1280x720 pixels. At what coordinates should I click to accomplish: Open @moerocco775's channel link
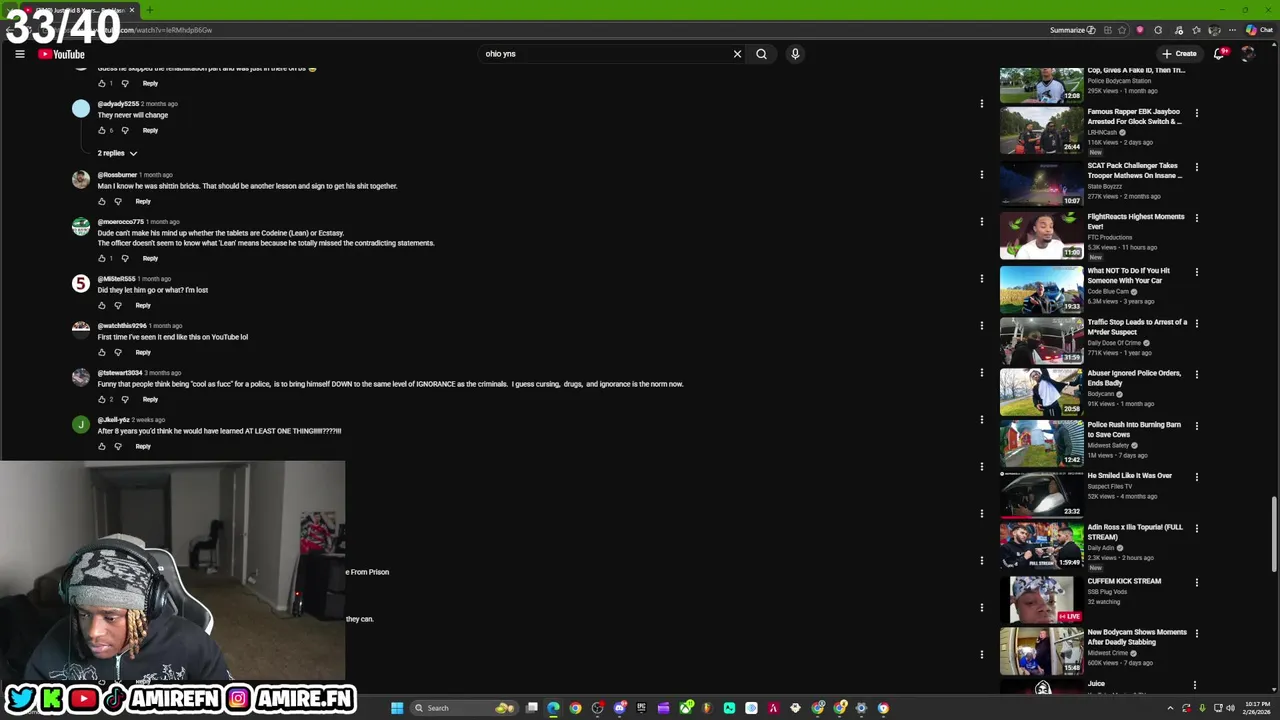click(x=120, y=222)
